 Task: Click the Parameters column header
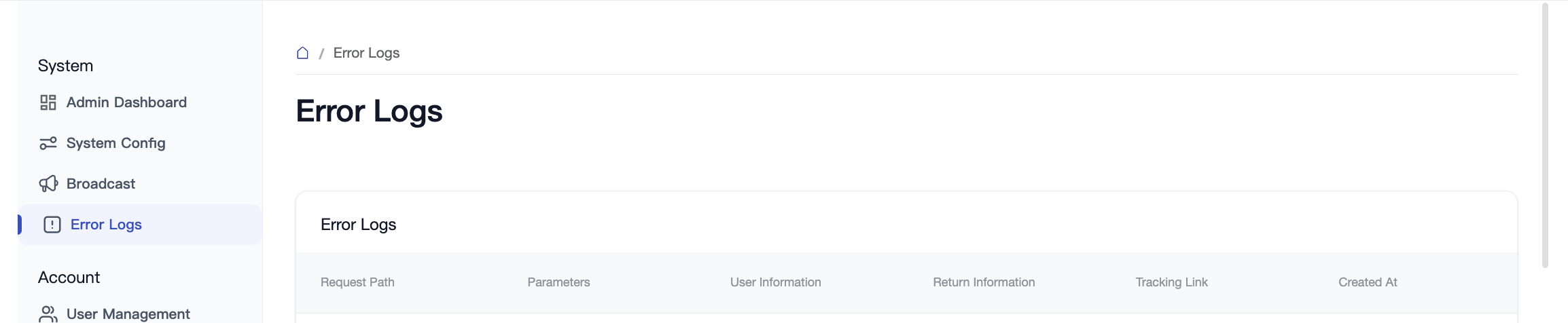(x=558, y=282)
